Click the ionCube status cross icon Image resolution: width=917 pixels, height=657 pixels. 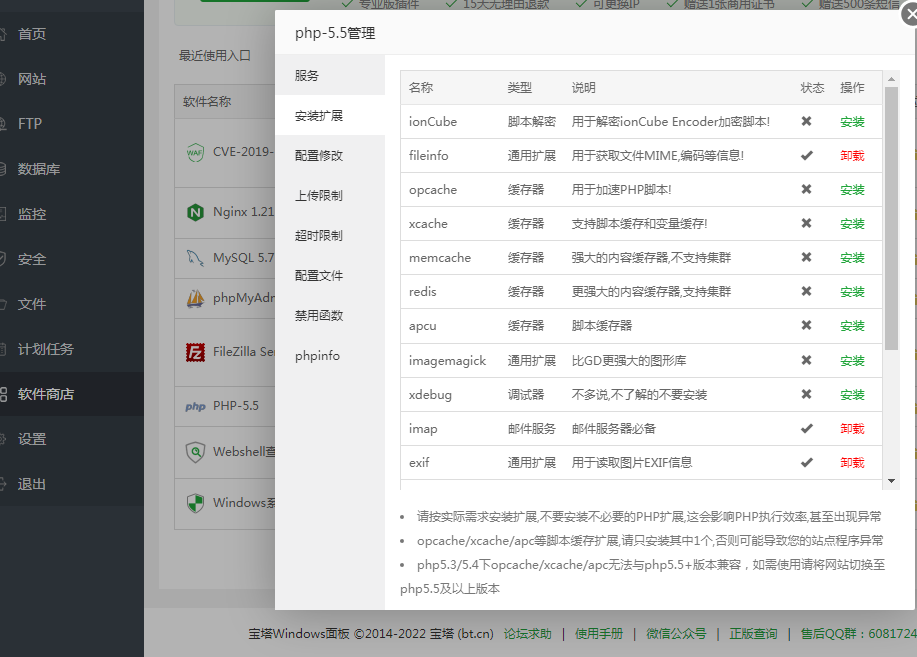(806, 121)
